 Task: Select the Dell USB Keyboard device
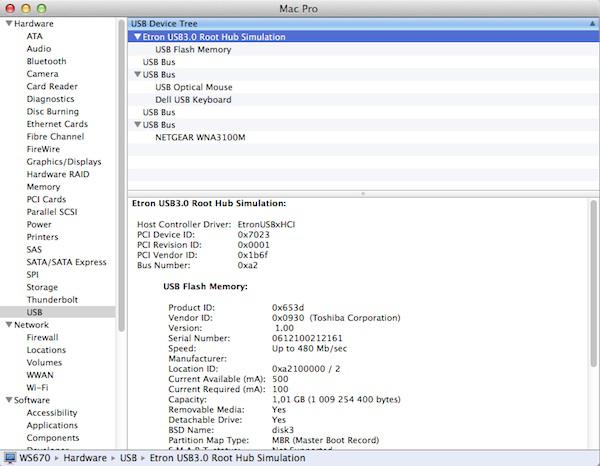(x=193, y=100)
